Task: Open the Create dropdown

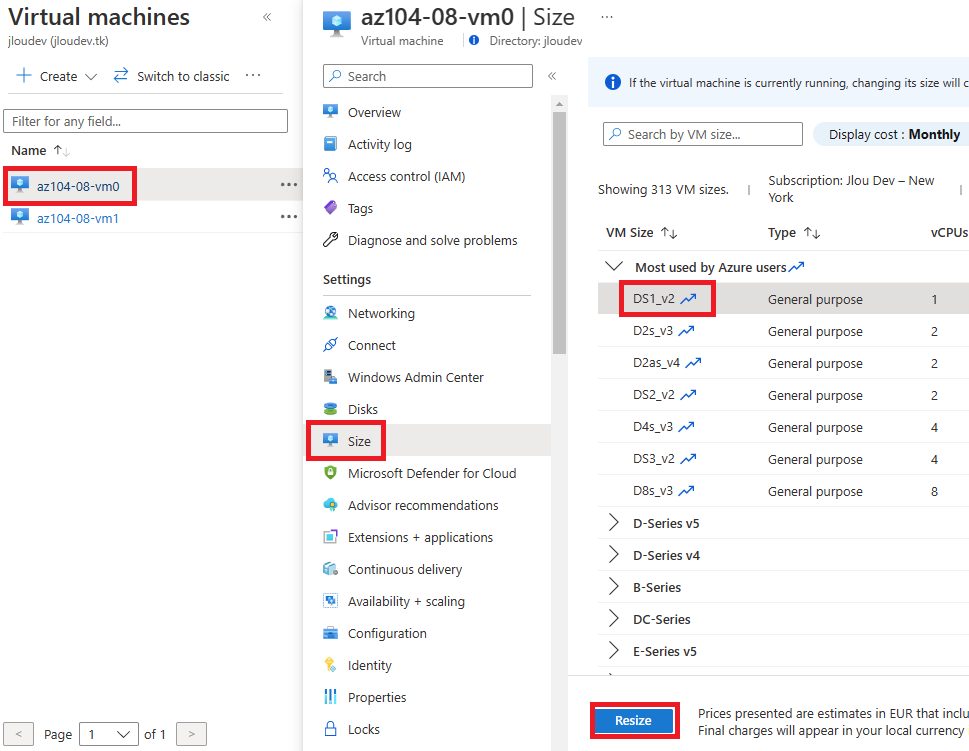Action: coord(57,76)
